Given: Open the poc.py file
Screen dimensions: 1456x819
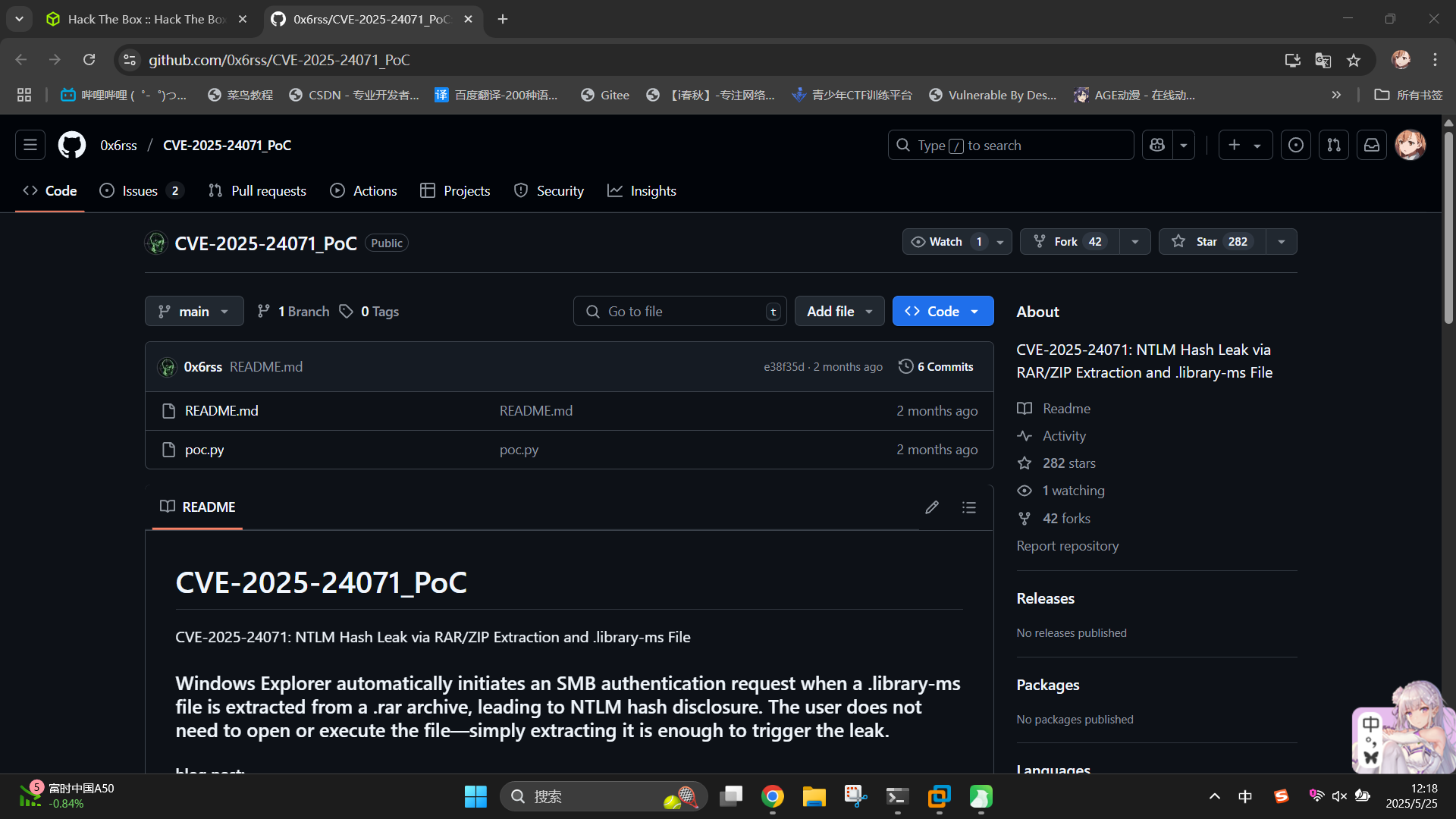Looking at the screenshot, I should click(204, 450).
